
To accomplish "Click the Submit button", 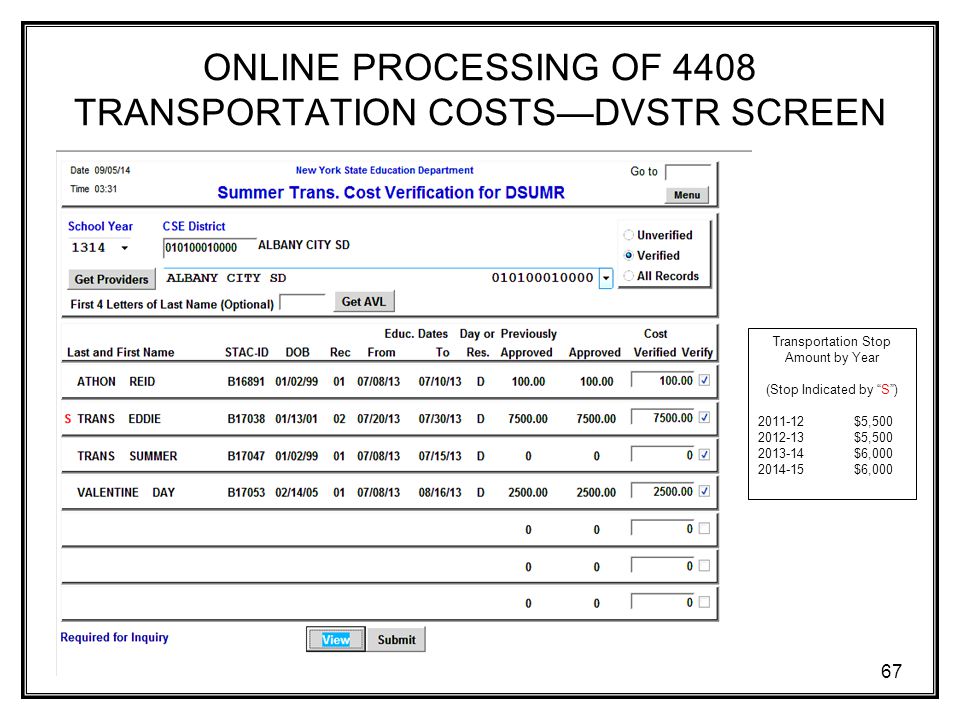I will coord(396,640).
